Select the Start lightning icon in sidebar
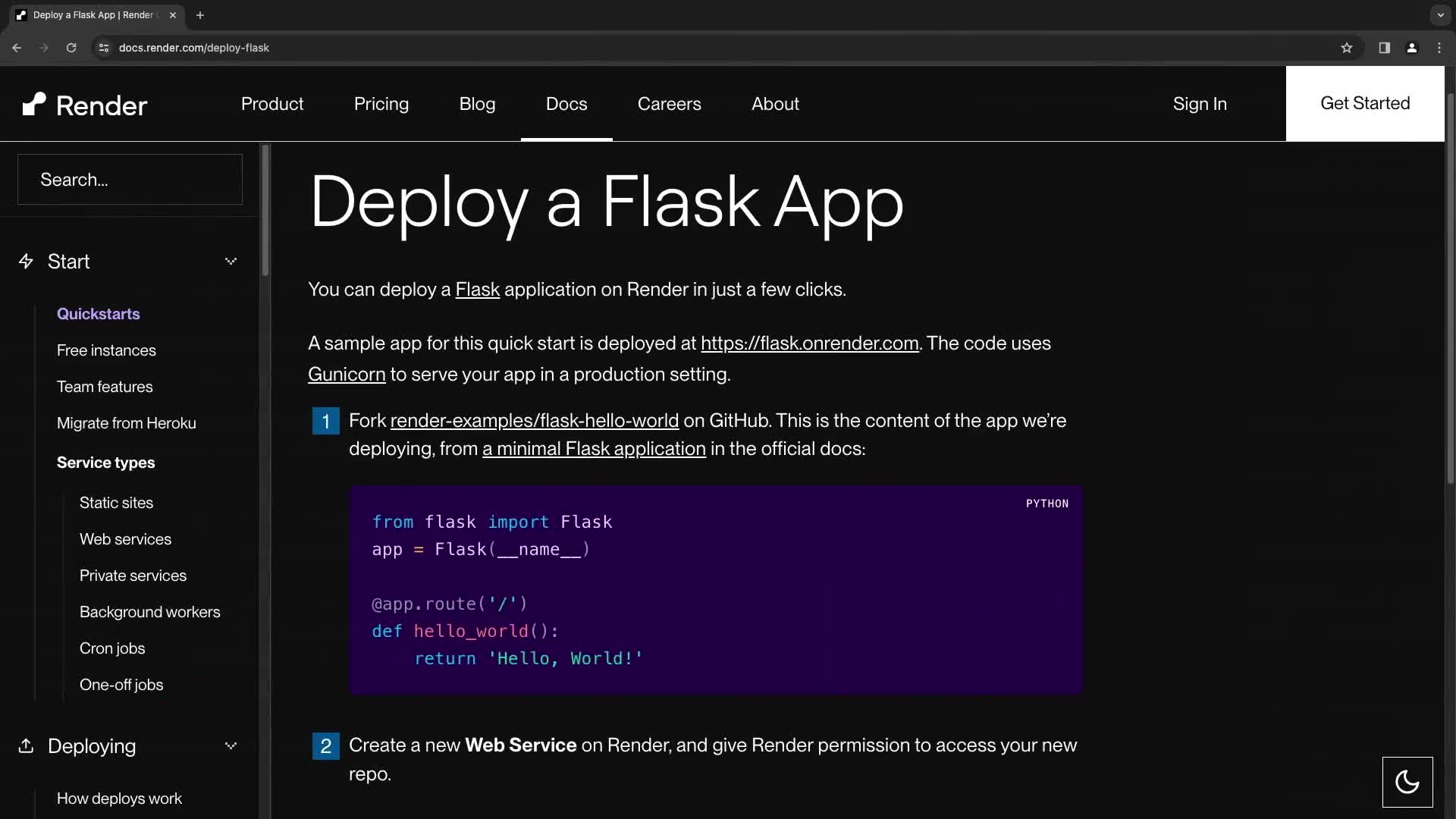The height and width of the screenshot is (819, 1456). pos(26,261)
